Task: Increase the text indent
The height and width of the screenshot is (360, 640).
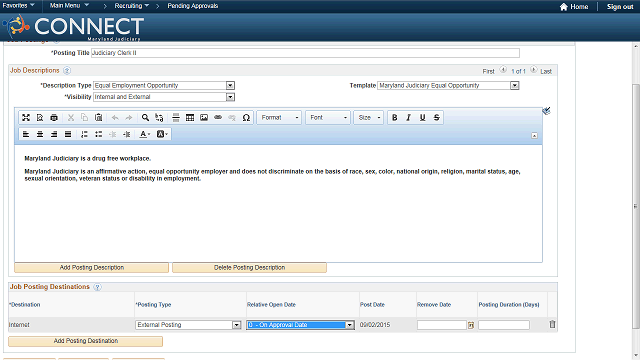Action: pos(127,134)
